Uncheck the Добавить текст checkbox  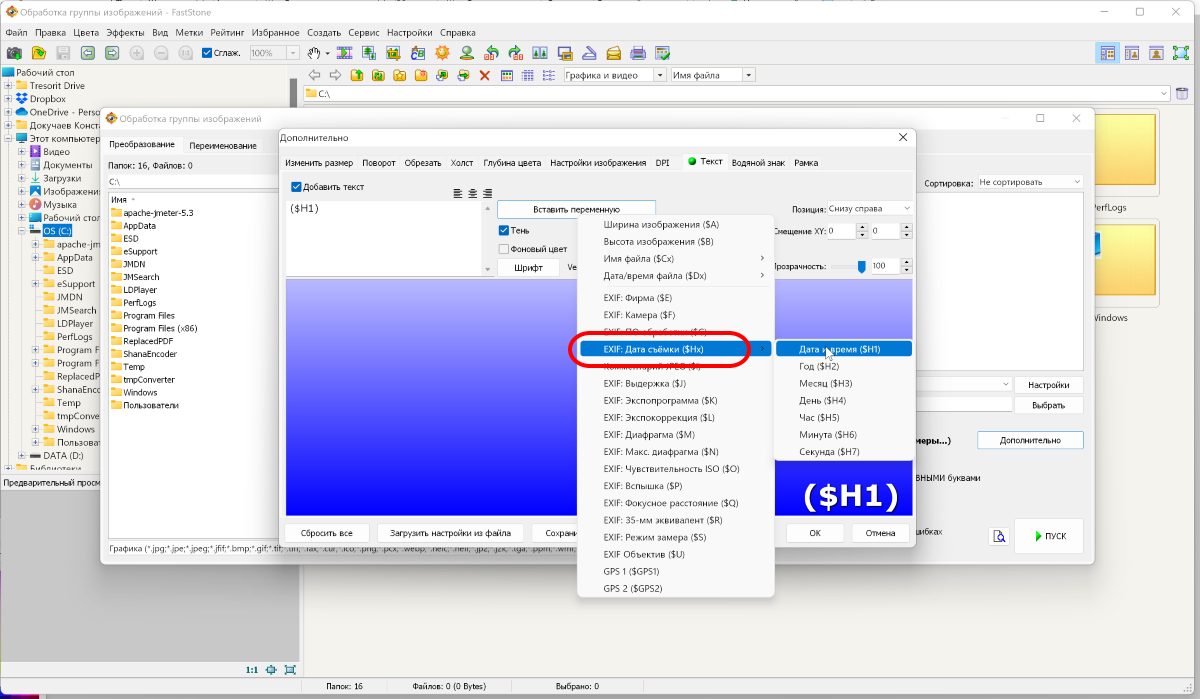(x=296, y=187)
